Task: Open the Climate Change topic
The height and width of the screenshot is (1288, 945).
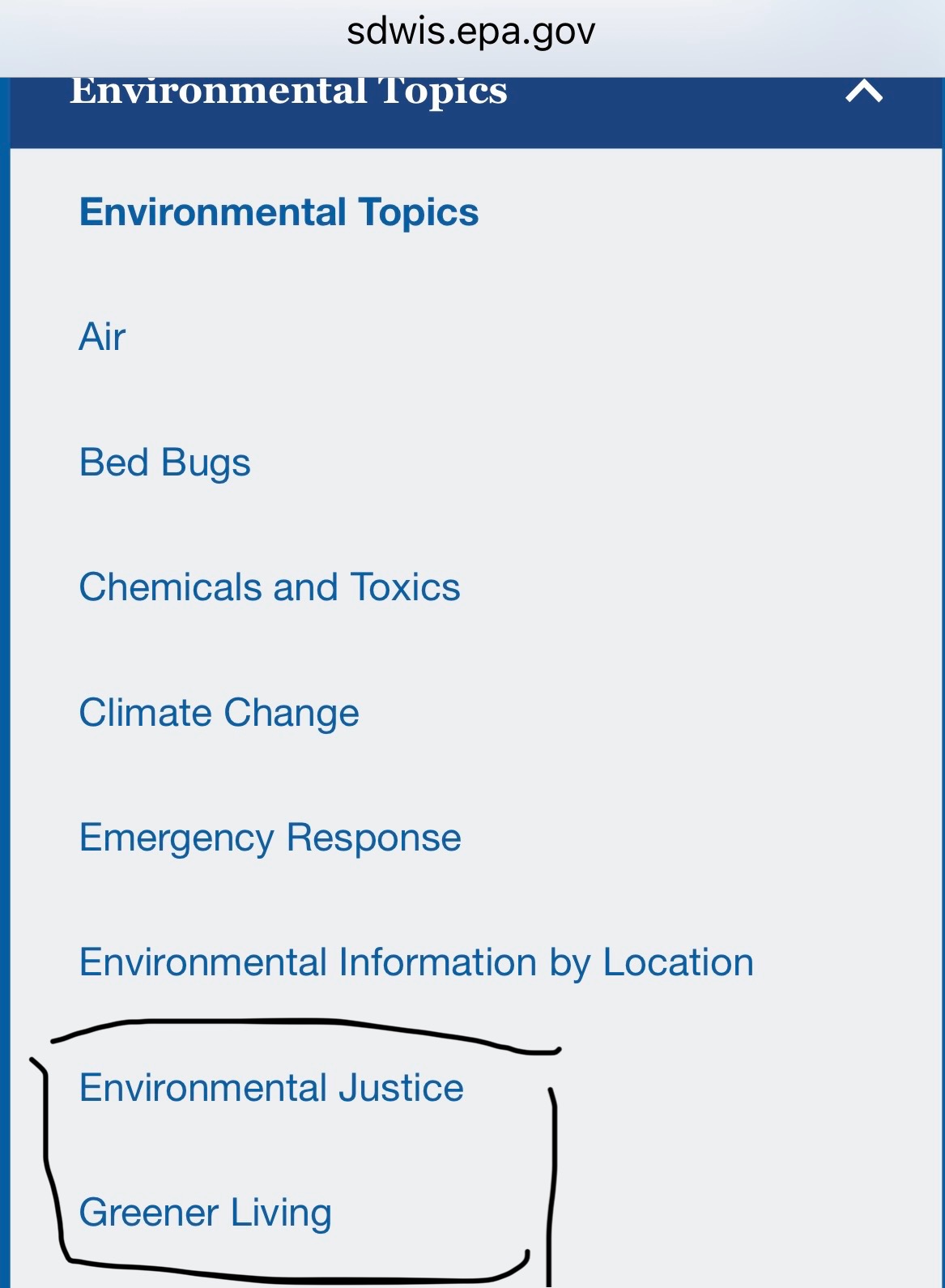Action: 219,713
